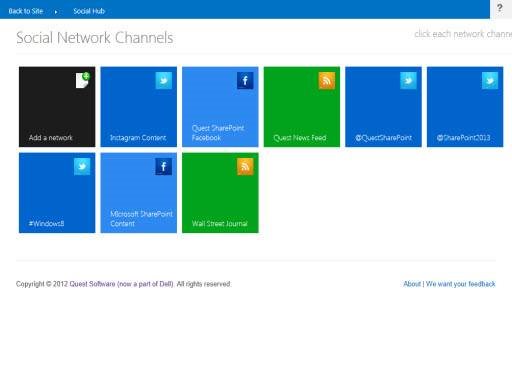Image resolution: width=512 pixels, height=384 pixels.
Task: Click RSS icon on Quest News Feed tile
Action: click(327, 81)
